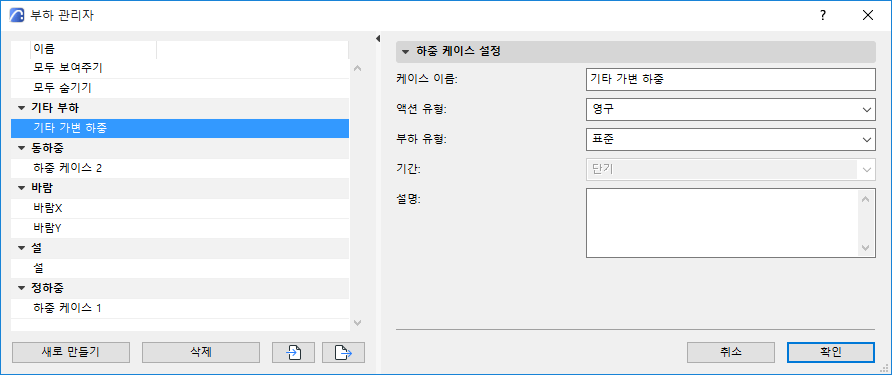Close the 부하 관리자 dialog

coord(868,15)
